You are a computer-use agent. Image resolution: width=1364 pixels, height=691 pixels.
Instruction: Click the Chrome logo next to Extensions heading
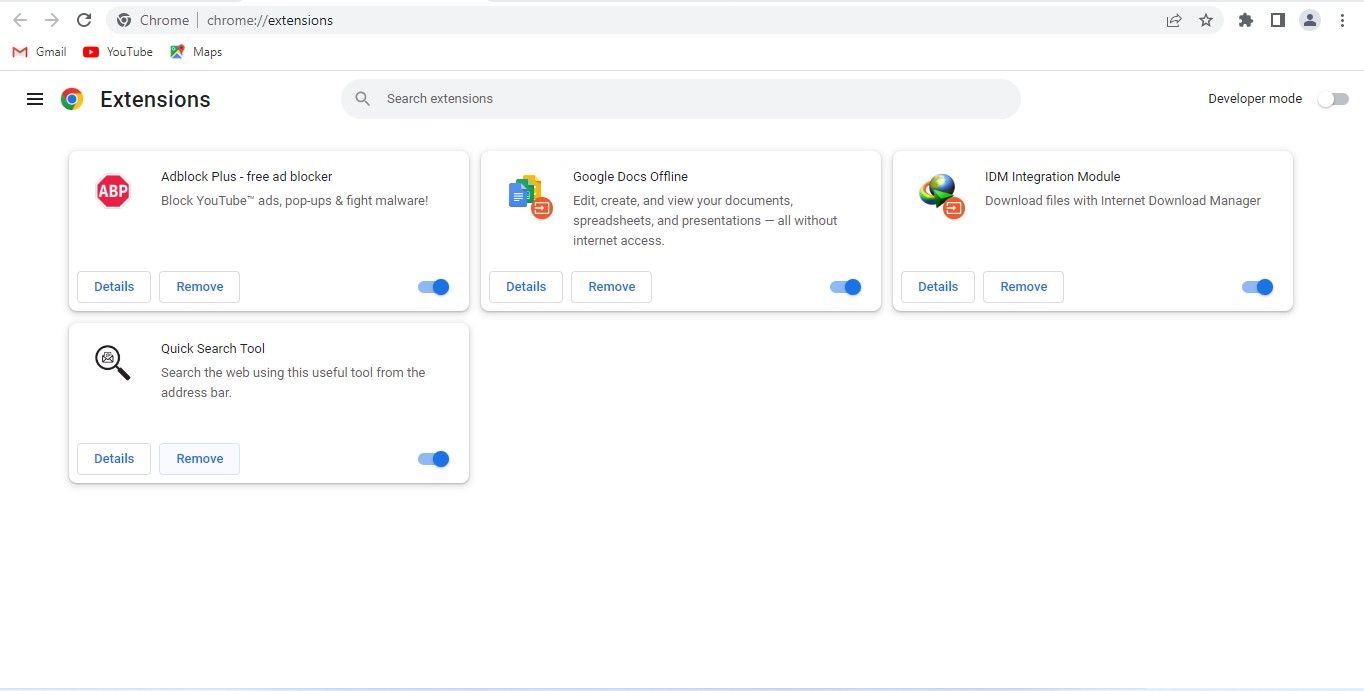tap(71, 99)
